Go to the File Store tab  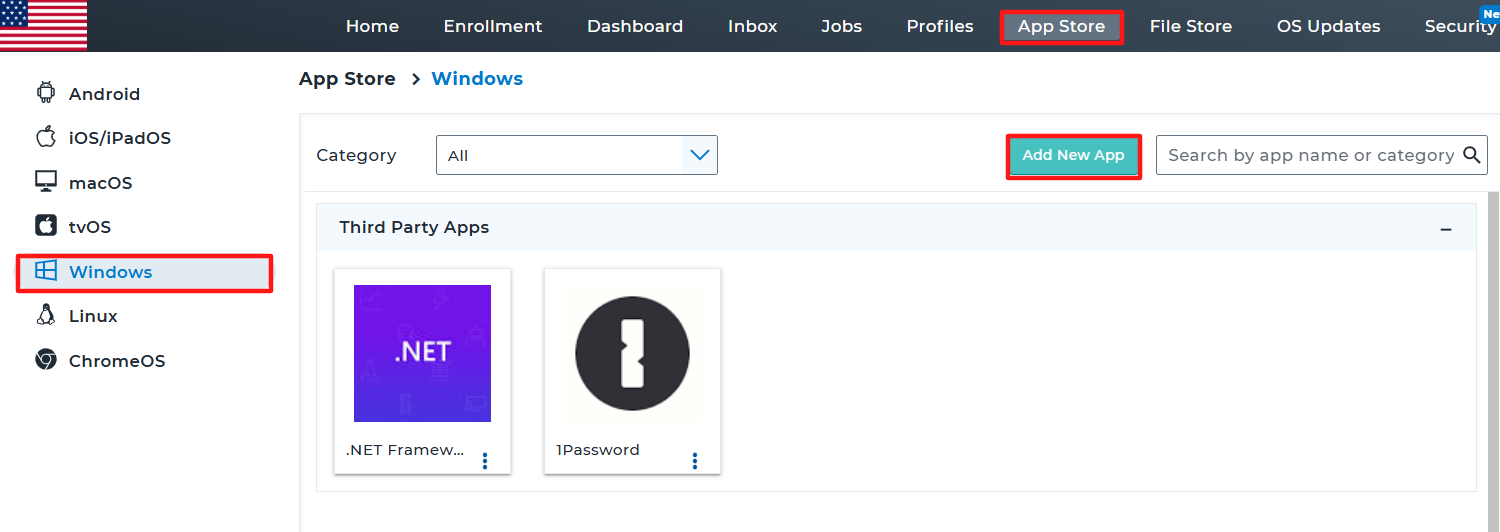pyautogui.click(x=1190, y=26)
